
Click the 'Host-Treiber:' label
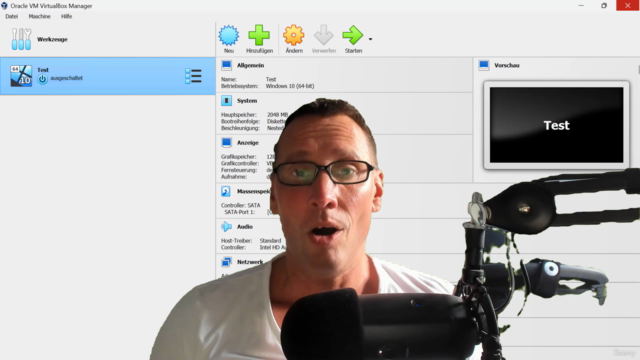tap(236, 241)
